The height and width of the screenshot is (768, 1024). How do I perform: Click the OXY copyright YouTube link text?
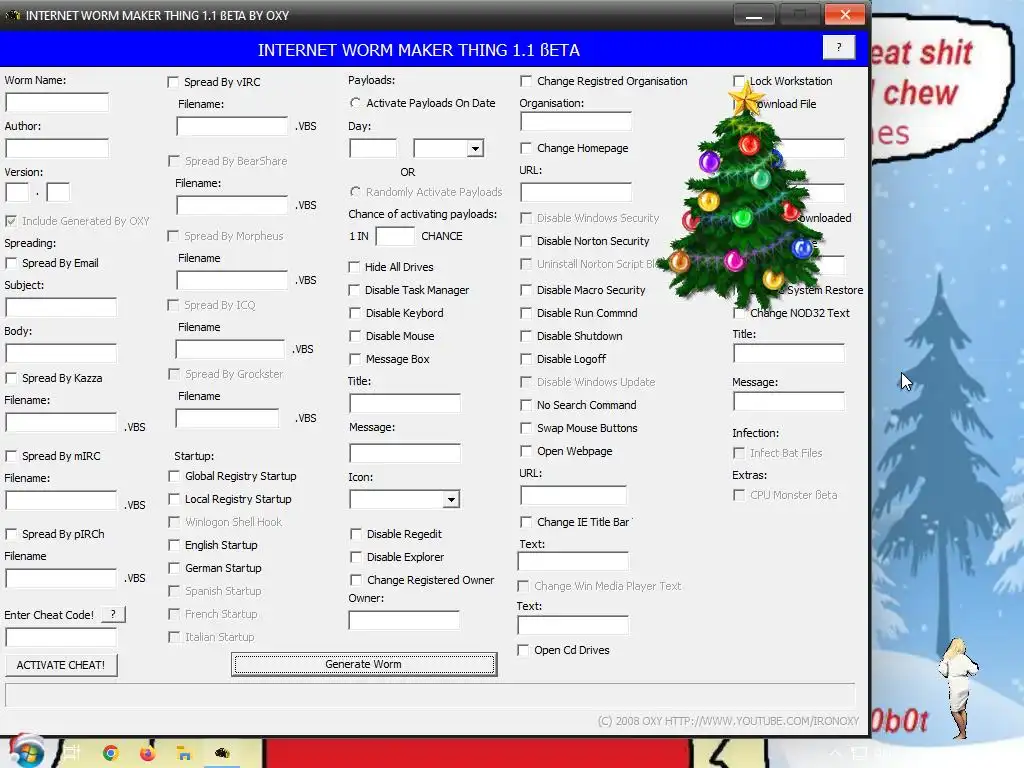[x=728, y=721]
